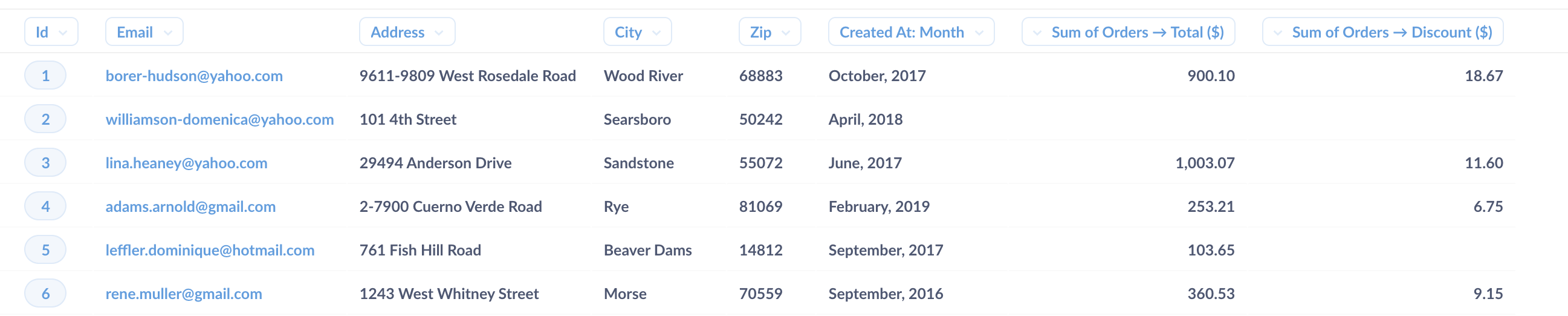Select the Id 3 pill
This screenshot has width=1568, height=316.
point(45,163)
